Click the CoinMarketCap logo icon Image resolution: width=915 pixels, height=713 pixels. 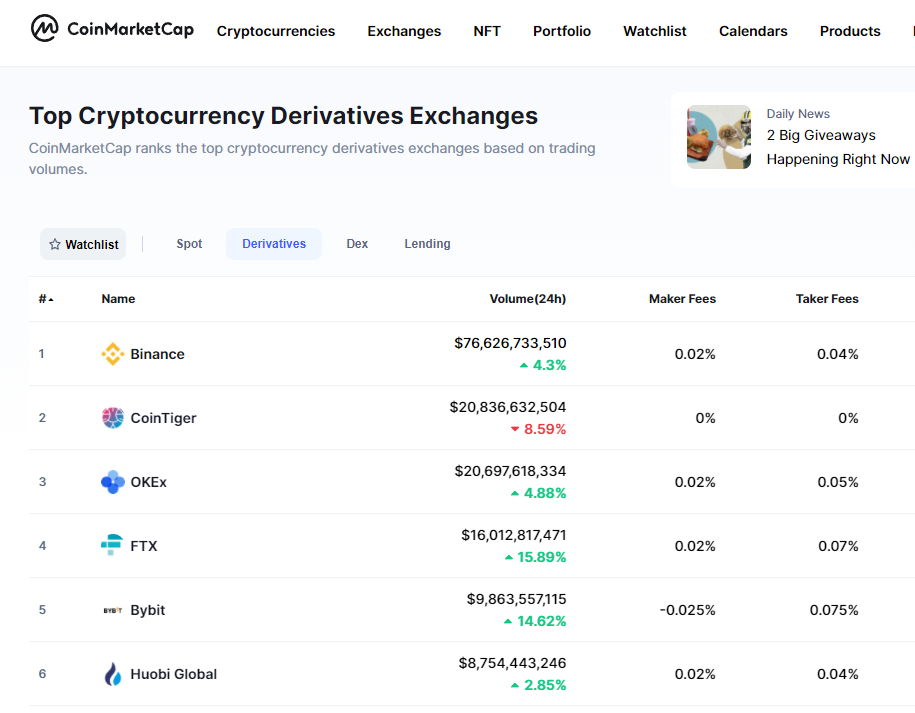pos(45,29)
